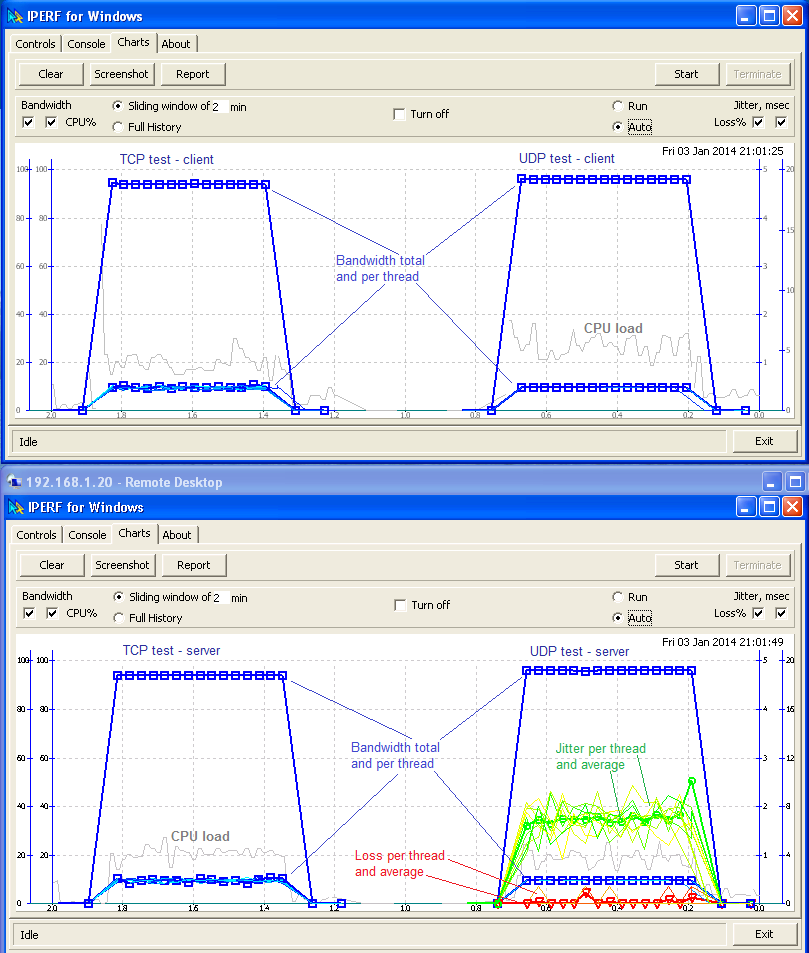The image size is (809, 953).
Task: Select the Auto radio button in the client window
Action: coord(618,127)
